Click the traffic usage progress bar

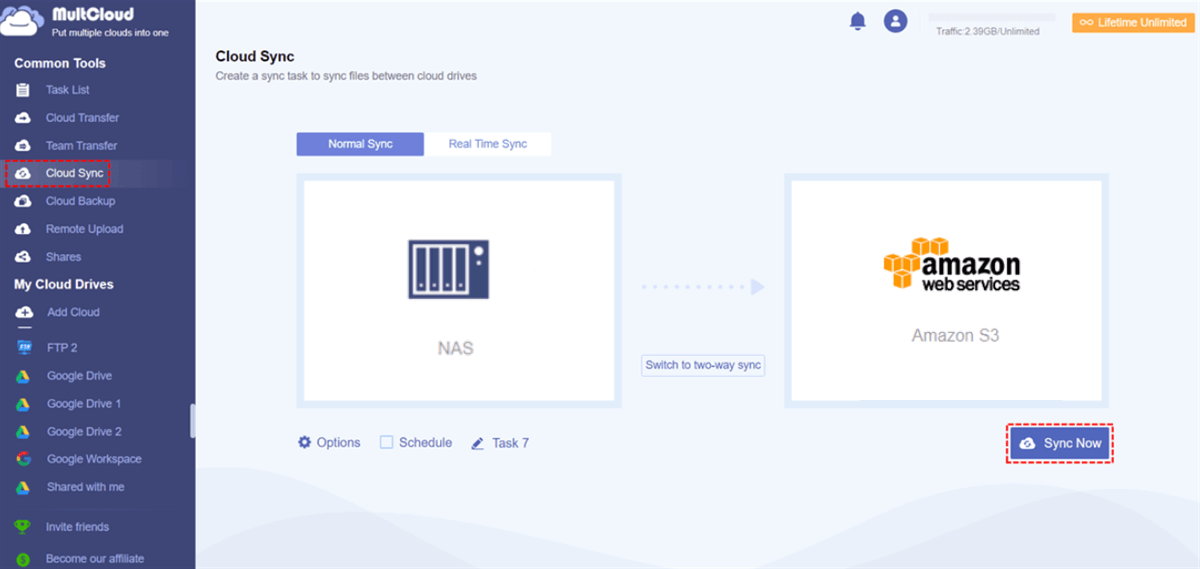(992, 17)
